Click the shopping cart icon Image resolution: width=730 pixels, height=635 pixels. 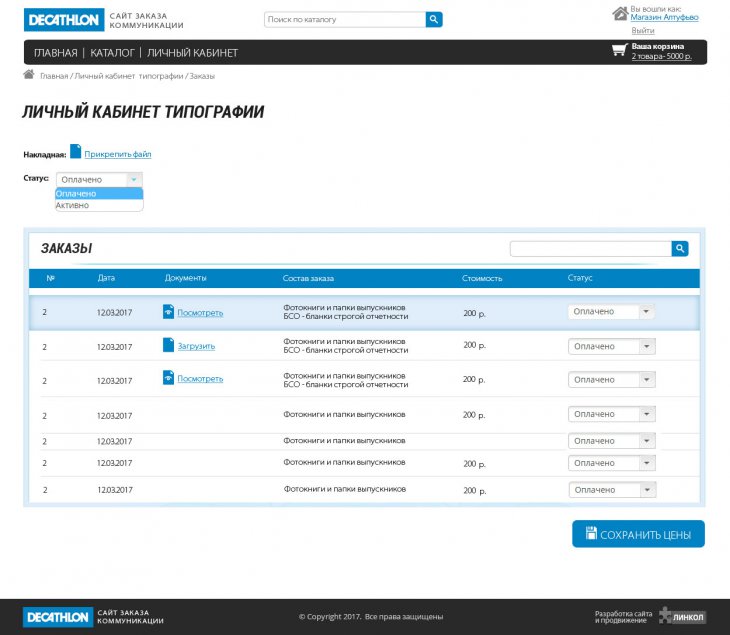point(619,51)
